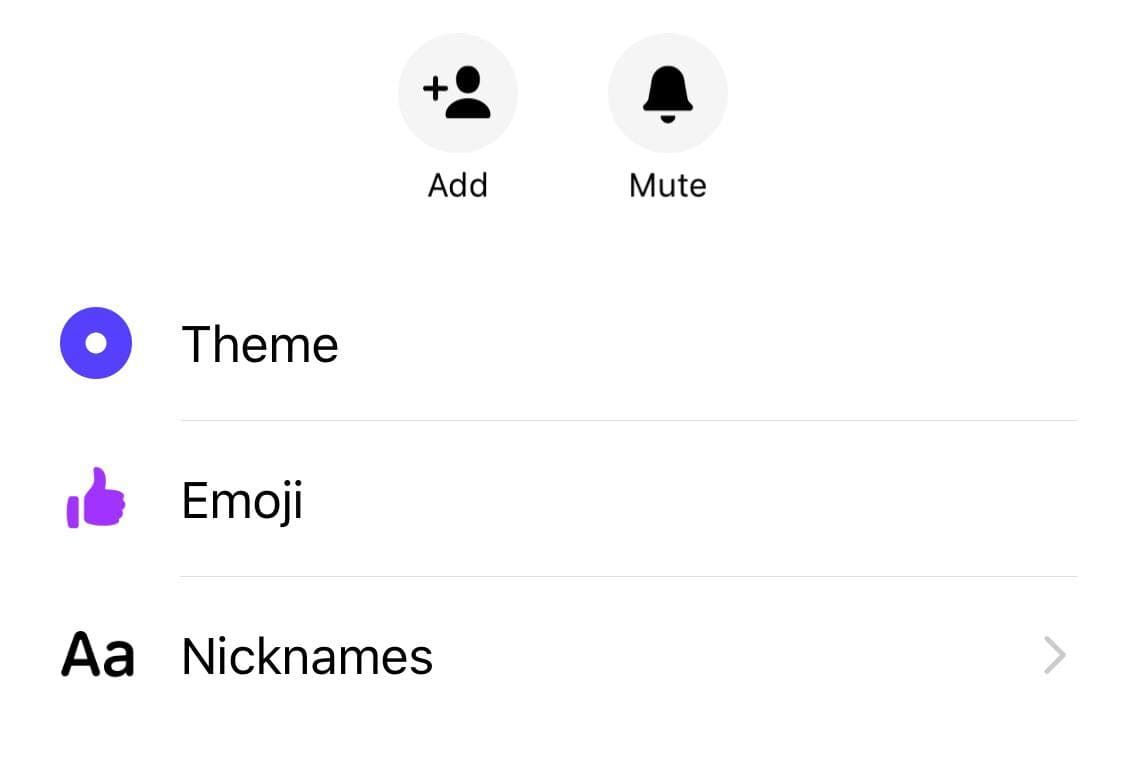Click the plus sign in the add-person icon

[x=435, y=89]
